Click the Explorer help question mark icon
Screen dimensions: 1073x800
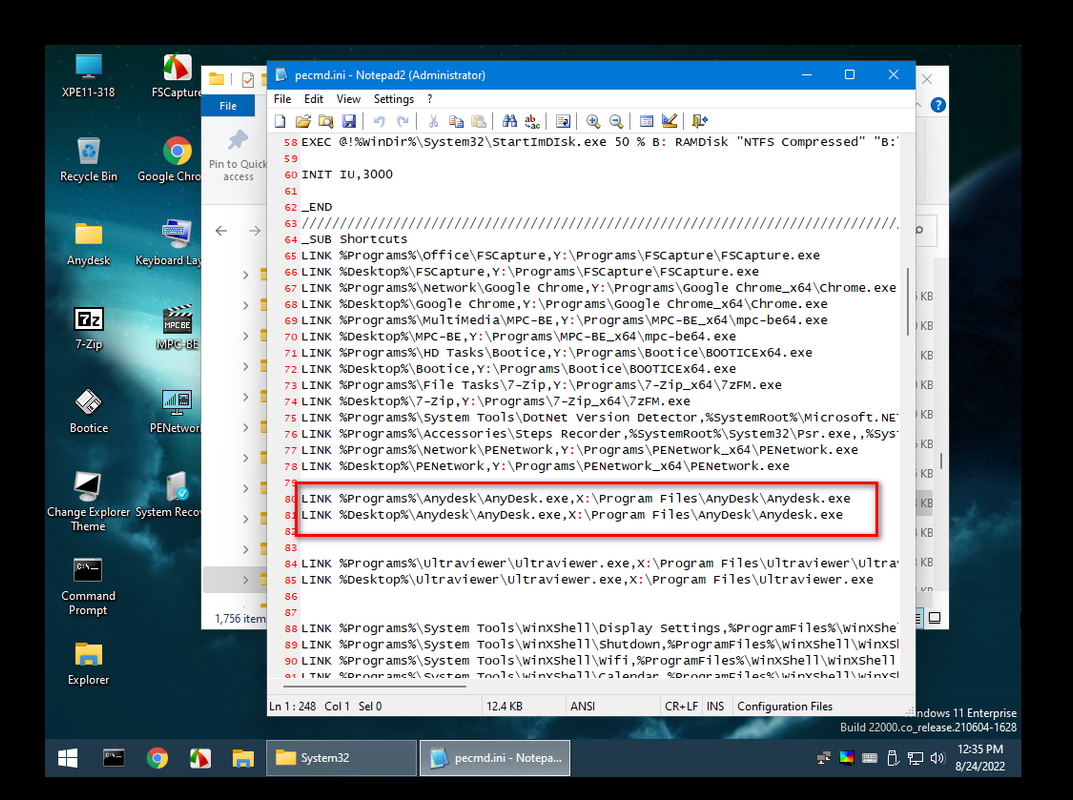(x=938, y=105)
